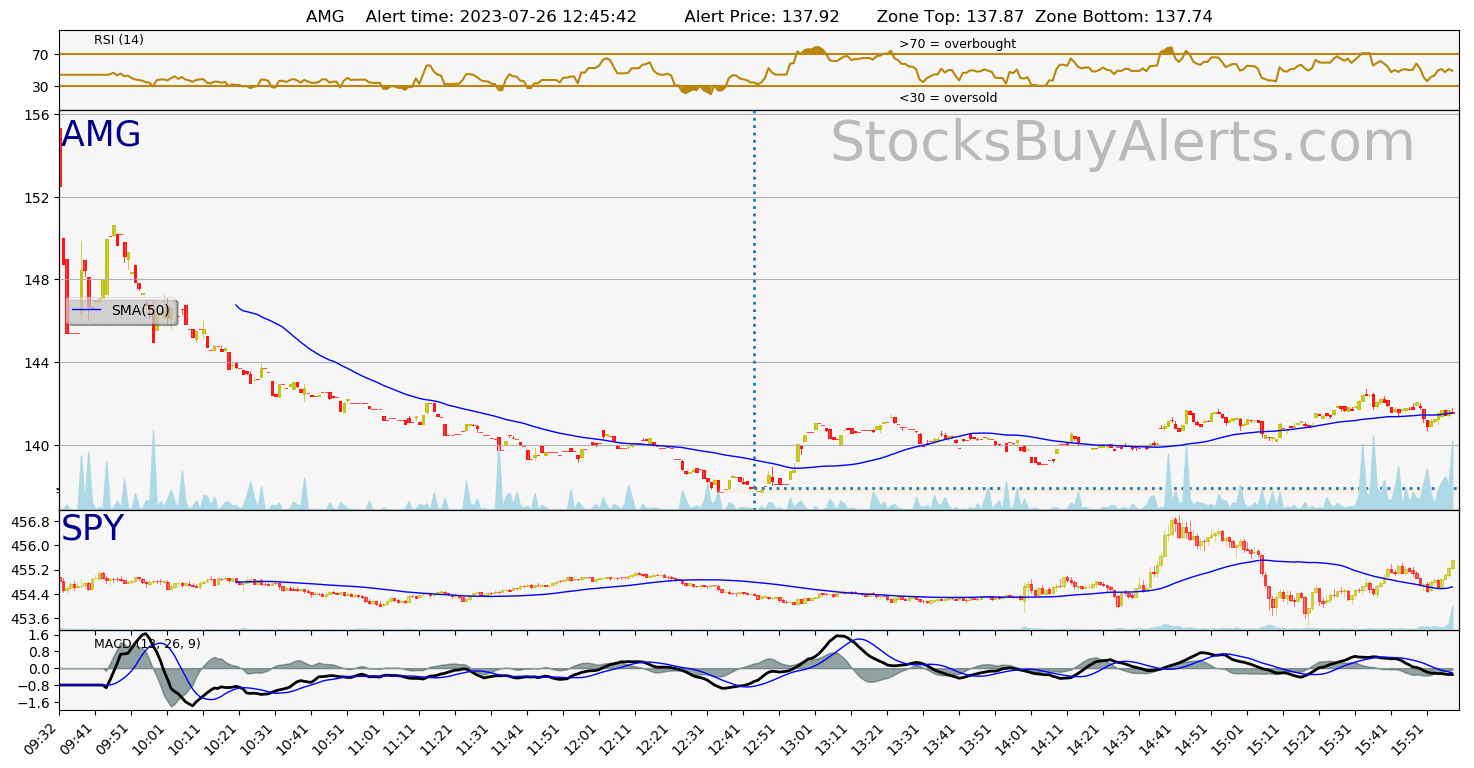Click the horizontal dotted alert price line
The height and width of the screenshot is (768, 1474).
1105,488
